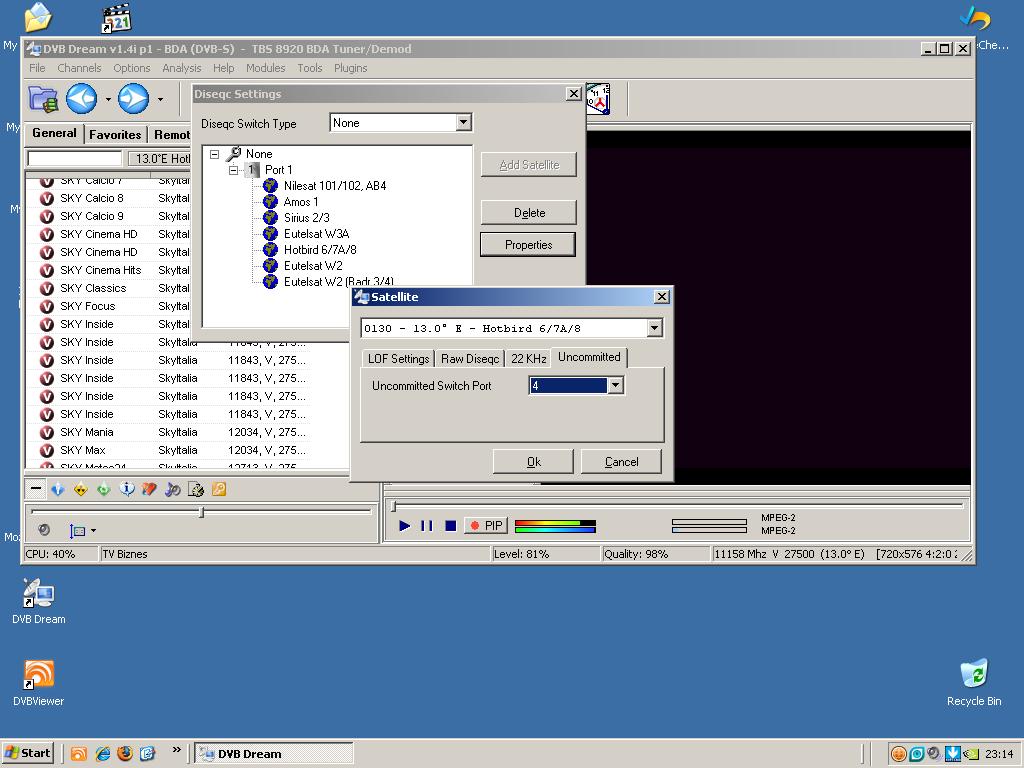This screenshot has height=768, width=1024.
Task: Collapse the None root tree node
Action: pos(214,154)
